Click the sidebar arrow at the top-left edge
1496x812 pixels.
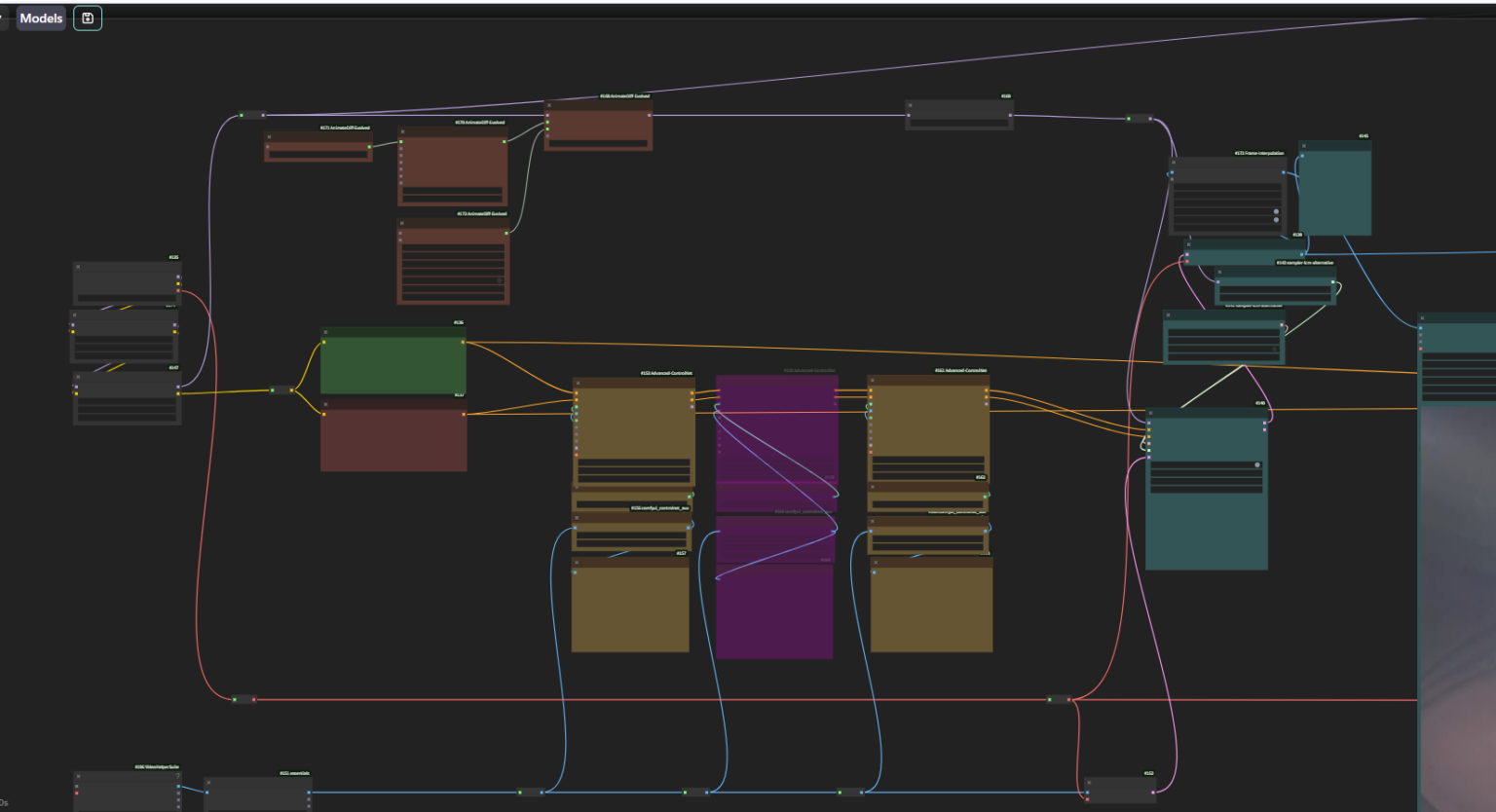coord(4,18)
